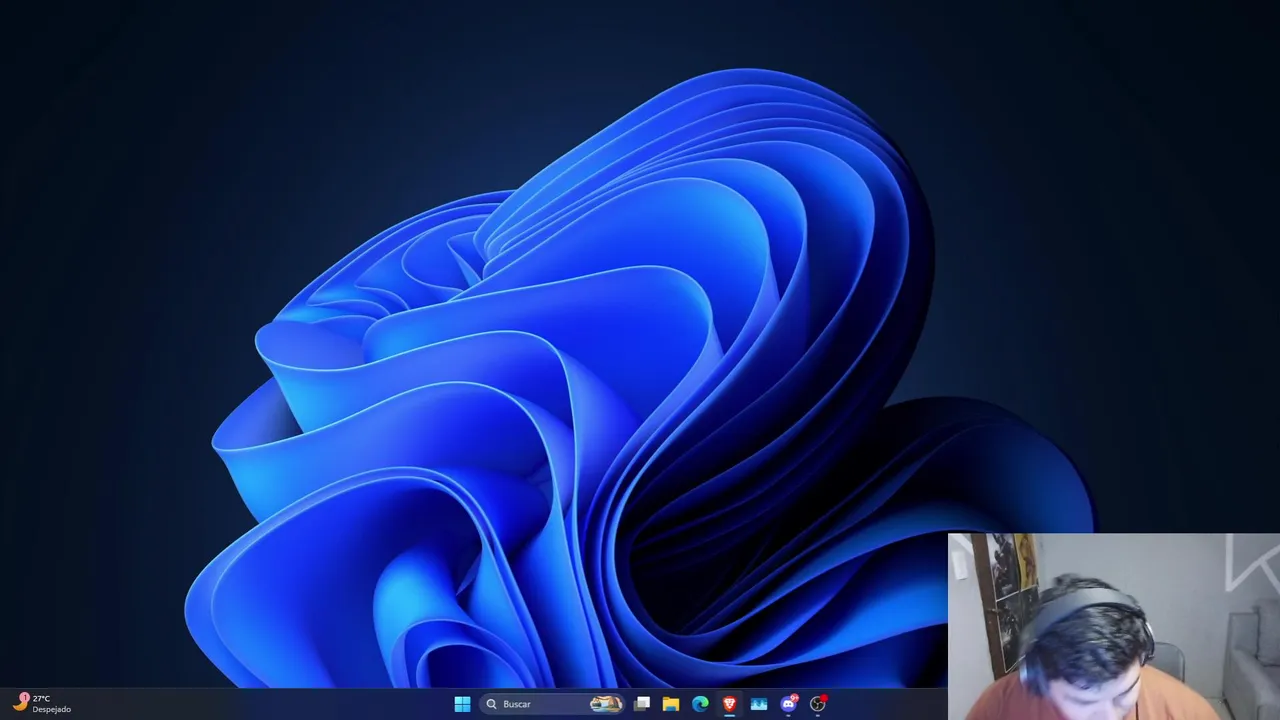The height and width of the screenshot is (720, 1280).
Task: Open the search highlight picture in Buscar
Action: coord(606,704)
